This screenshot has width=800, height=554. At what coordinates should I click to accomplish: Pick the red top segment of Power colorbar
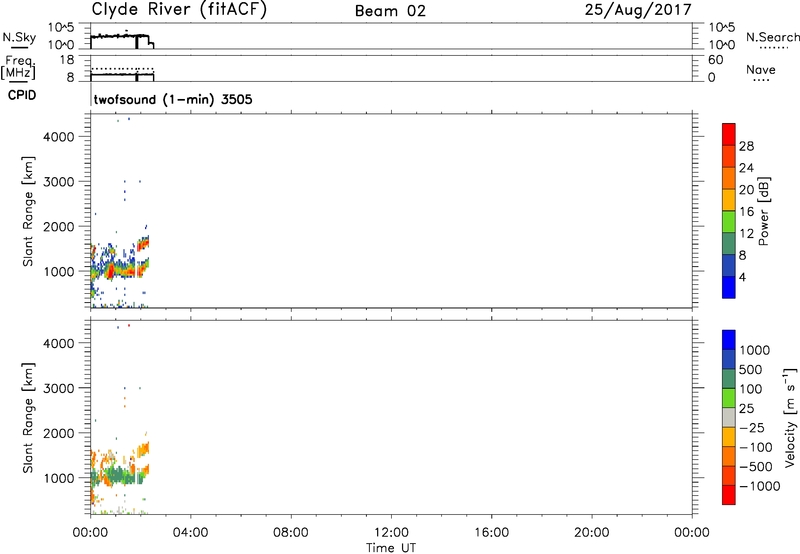pyautogui.click(x=729, y=134)
